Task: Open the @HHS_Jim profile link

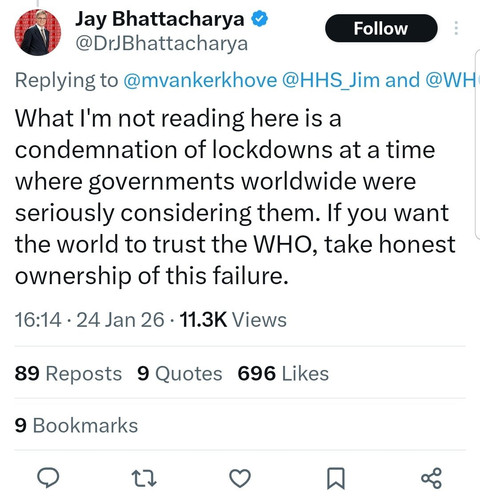Action: [x=330, y=80]
